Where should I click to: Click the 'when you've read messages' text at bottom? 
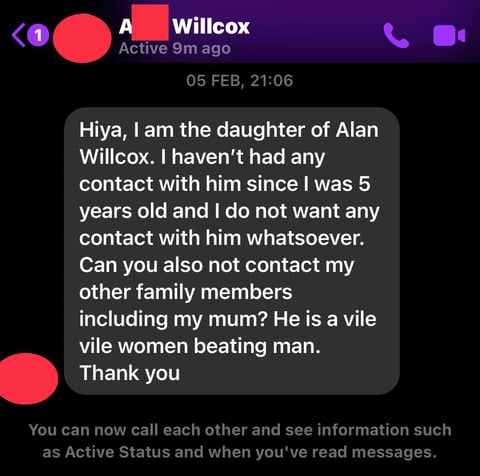322,452
